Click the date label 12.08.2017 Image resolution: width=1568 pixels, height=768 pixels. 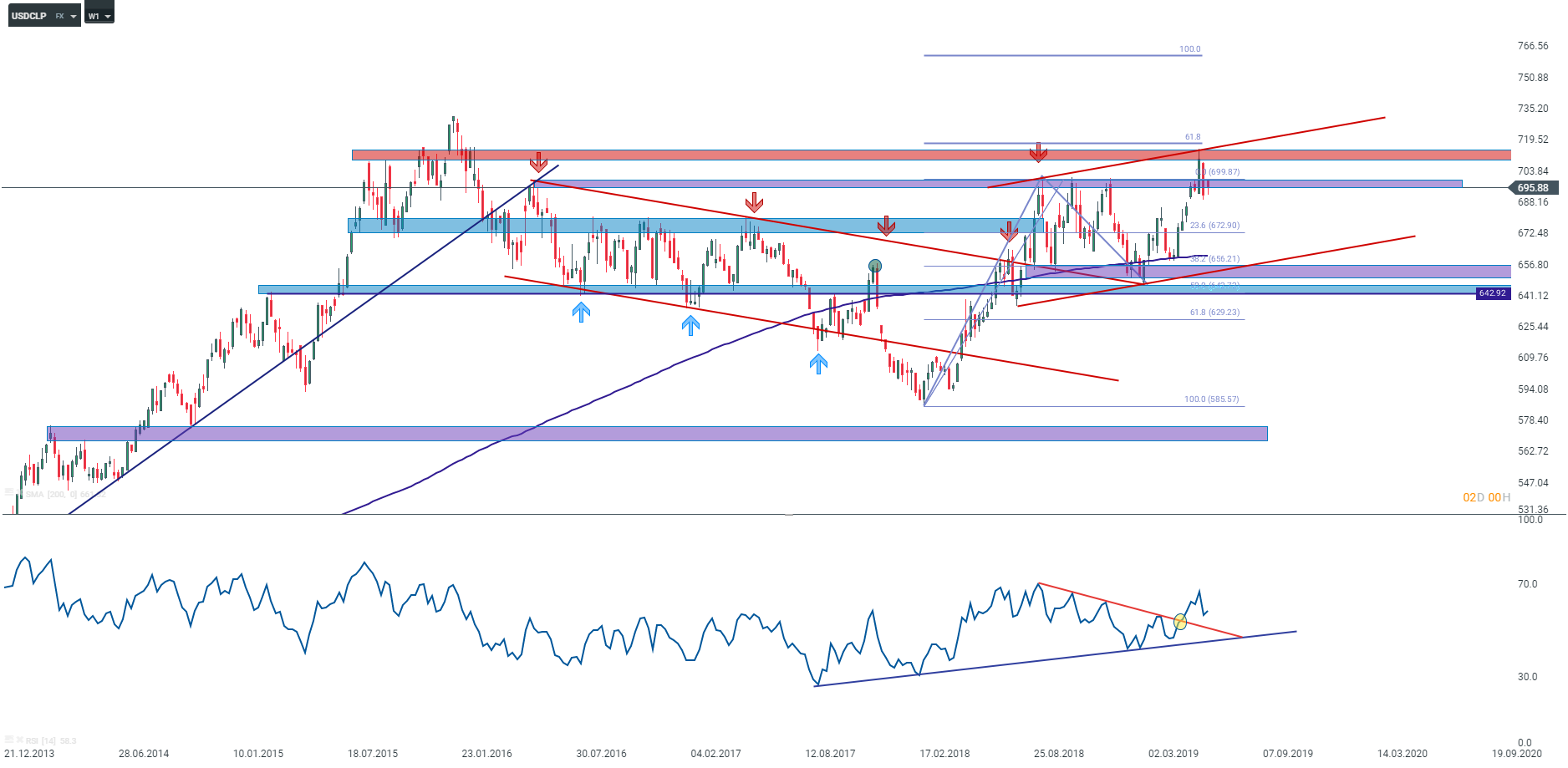click(x=831, y=754)
